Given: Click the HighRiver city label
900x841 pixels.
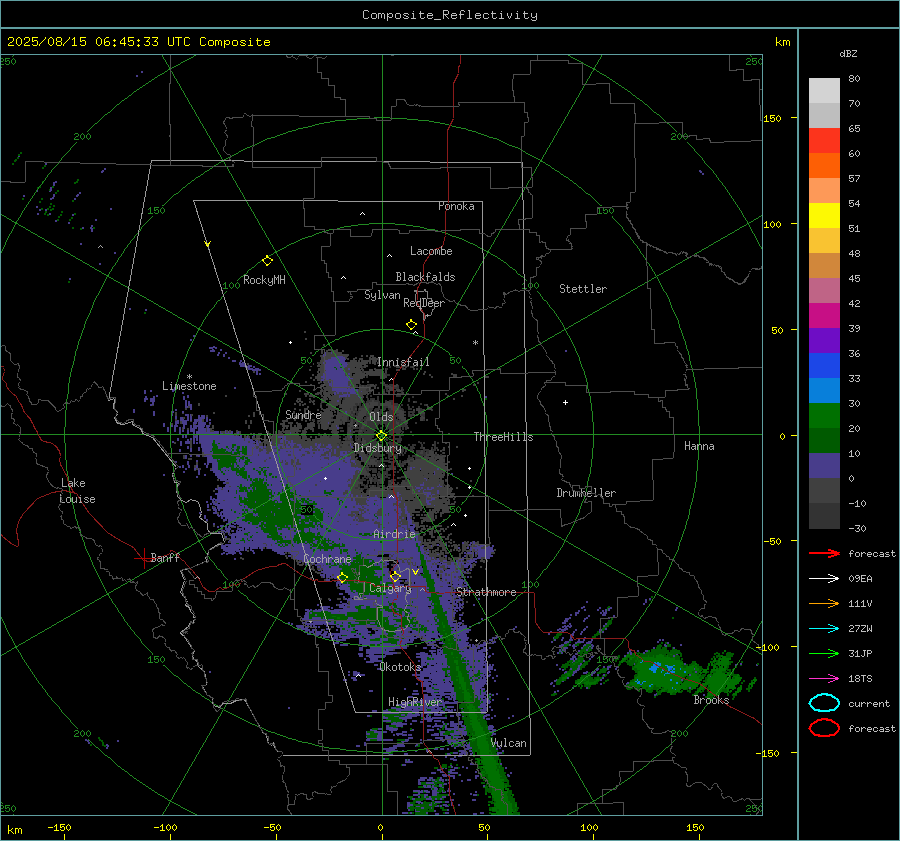Looking at the screenshot, I should click(x=415, y=702).
